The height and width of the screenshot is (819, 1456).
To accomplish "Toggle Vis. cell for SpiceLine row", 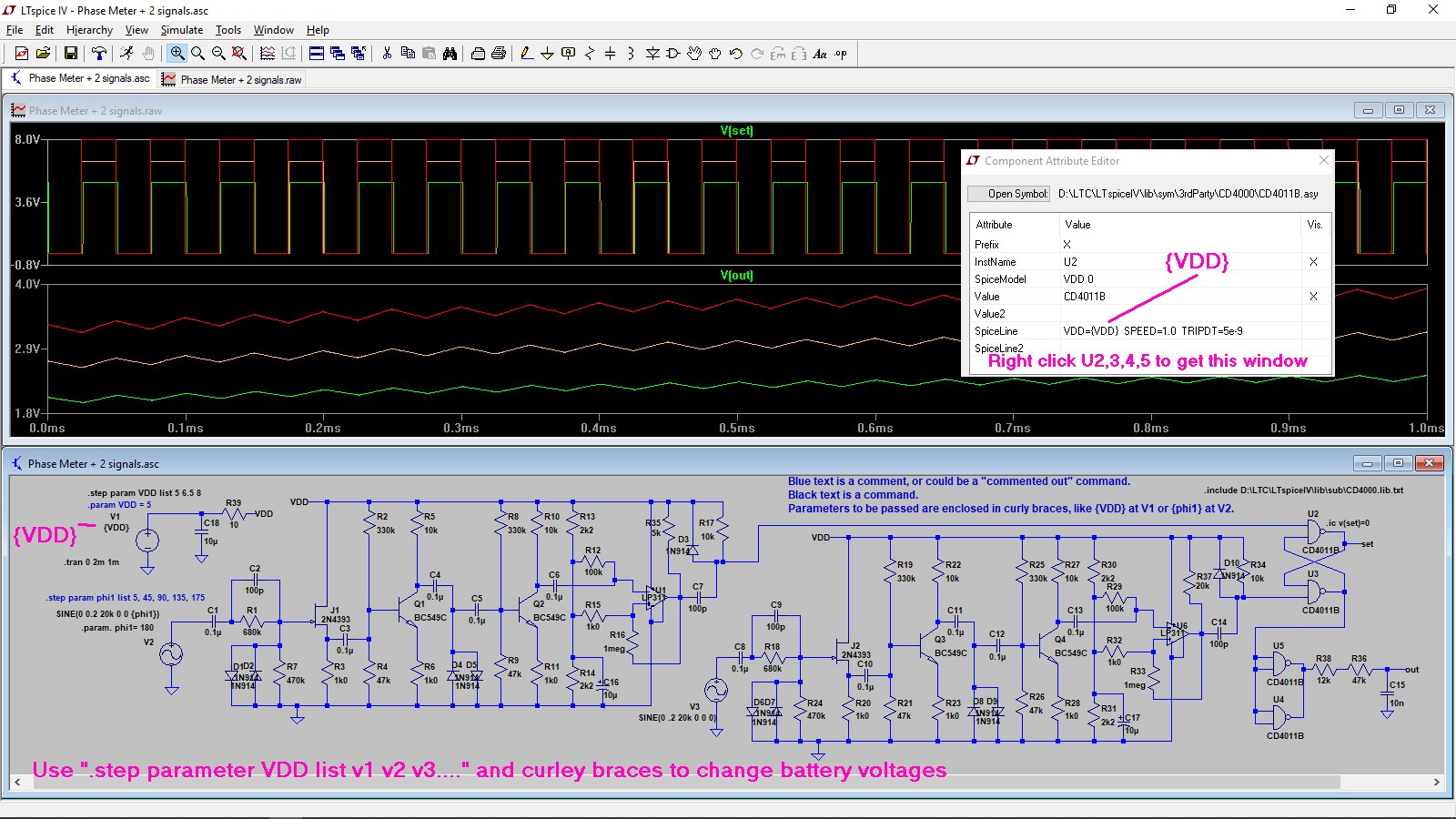I will click(x=1313, y=331).
